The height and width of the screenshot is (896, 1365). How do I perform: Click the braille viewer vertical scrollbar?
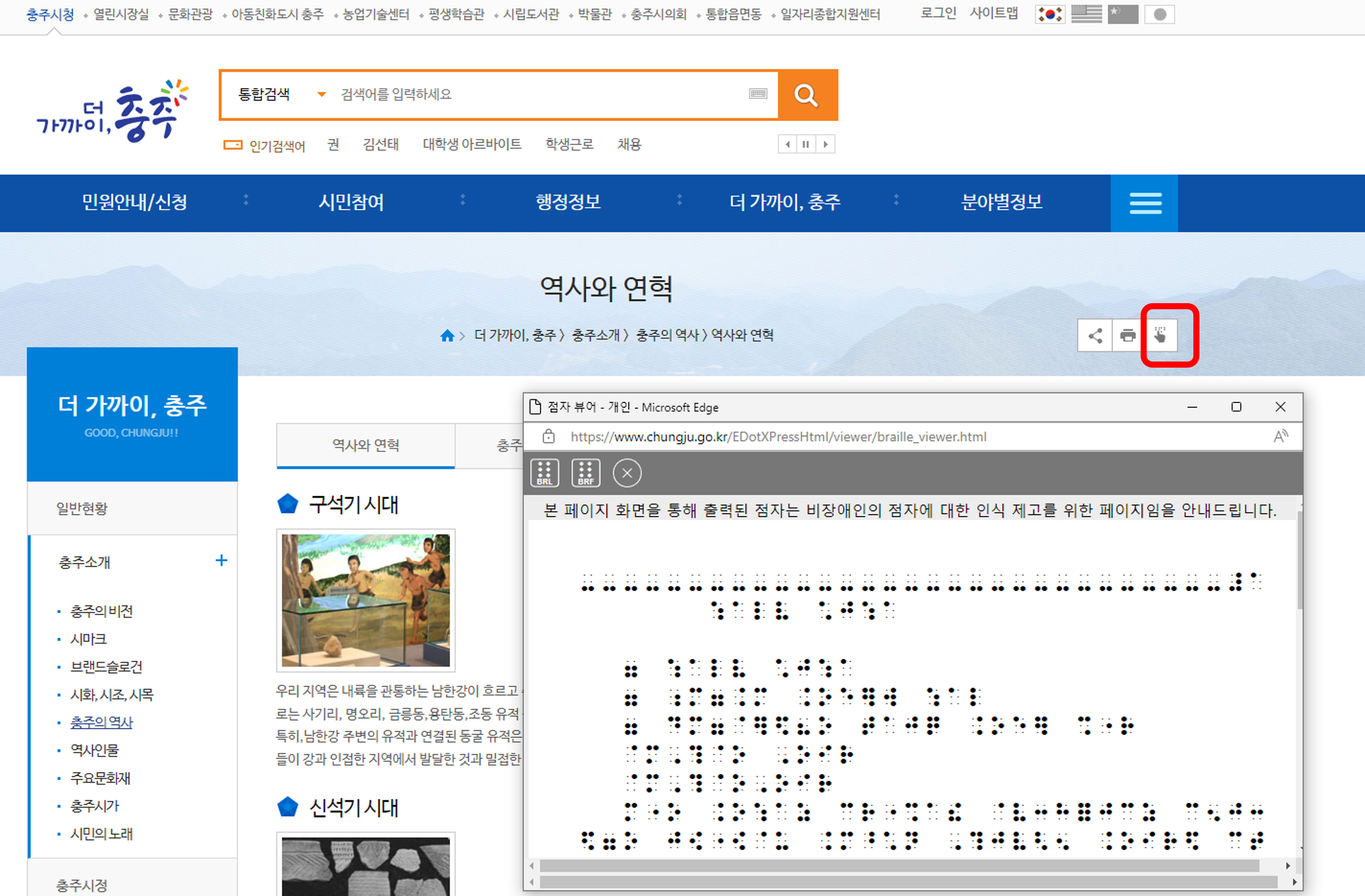(1300, 559)
